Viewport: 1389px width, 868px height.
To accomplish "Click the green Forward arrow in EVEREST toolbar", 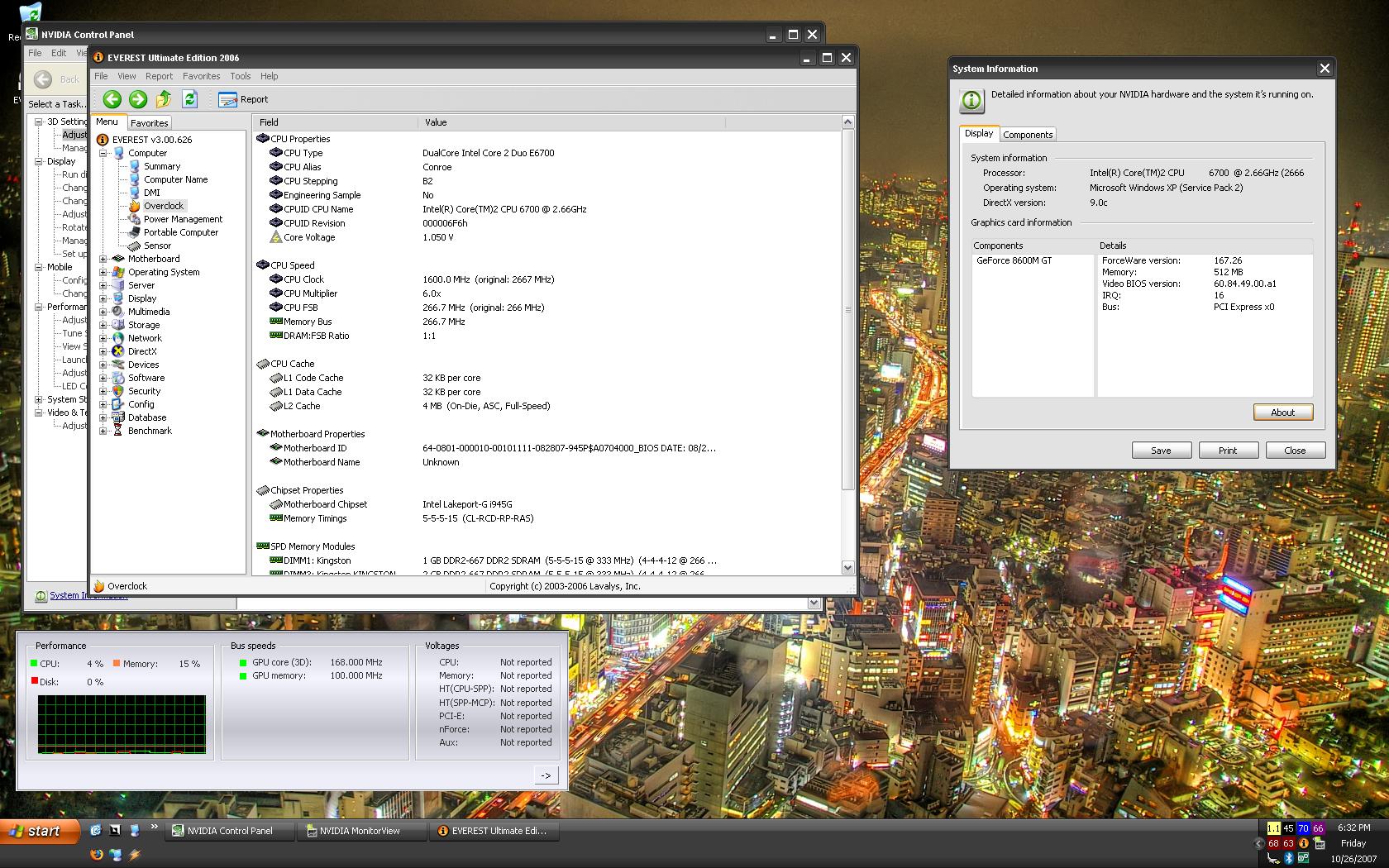I will point(138,99).
